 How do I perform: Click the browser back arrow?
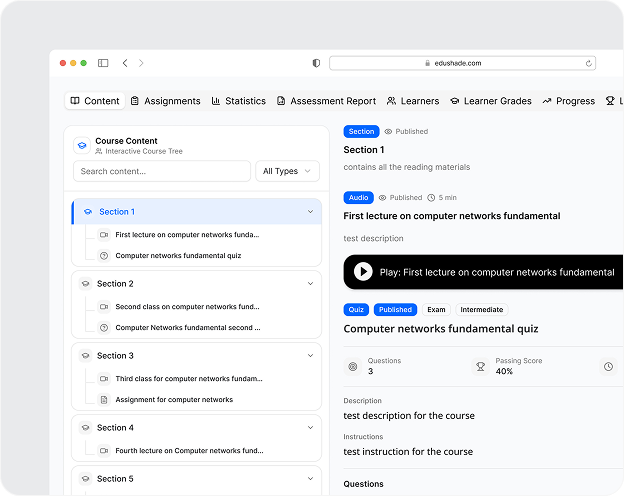(125, 63)
